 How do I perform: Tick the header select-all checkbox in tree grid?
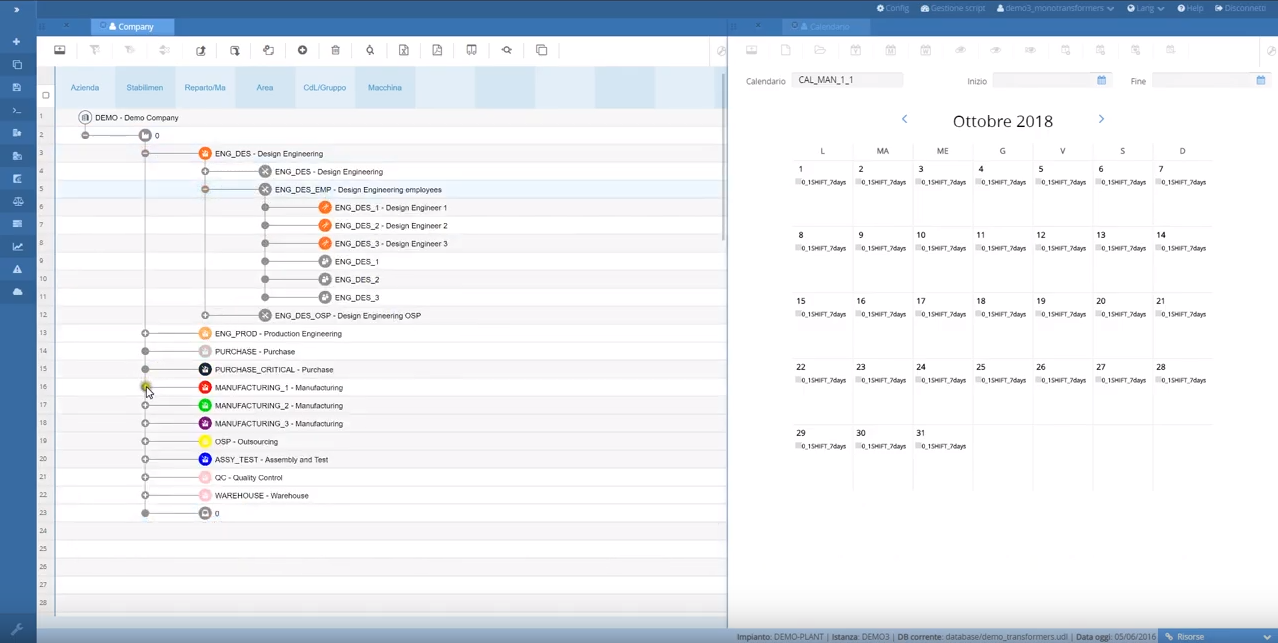click(x=45, y=96)
